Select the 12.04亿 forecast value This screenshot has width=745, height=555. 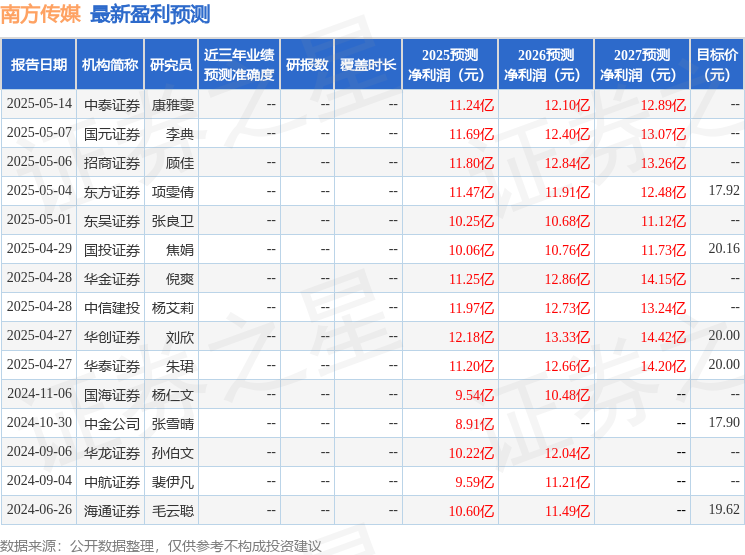tap(567, 453)
